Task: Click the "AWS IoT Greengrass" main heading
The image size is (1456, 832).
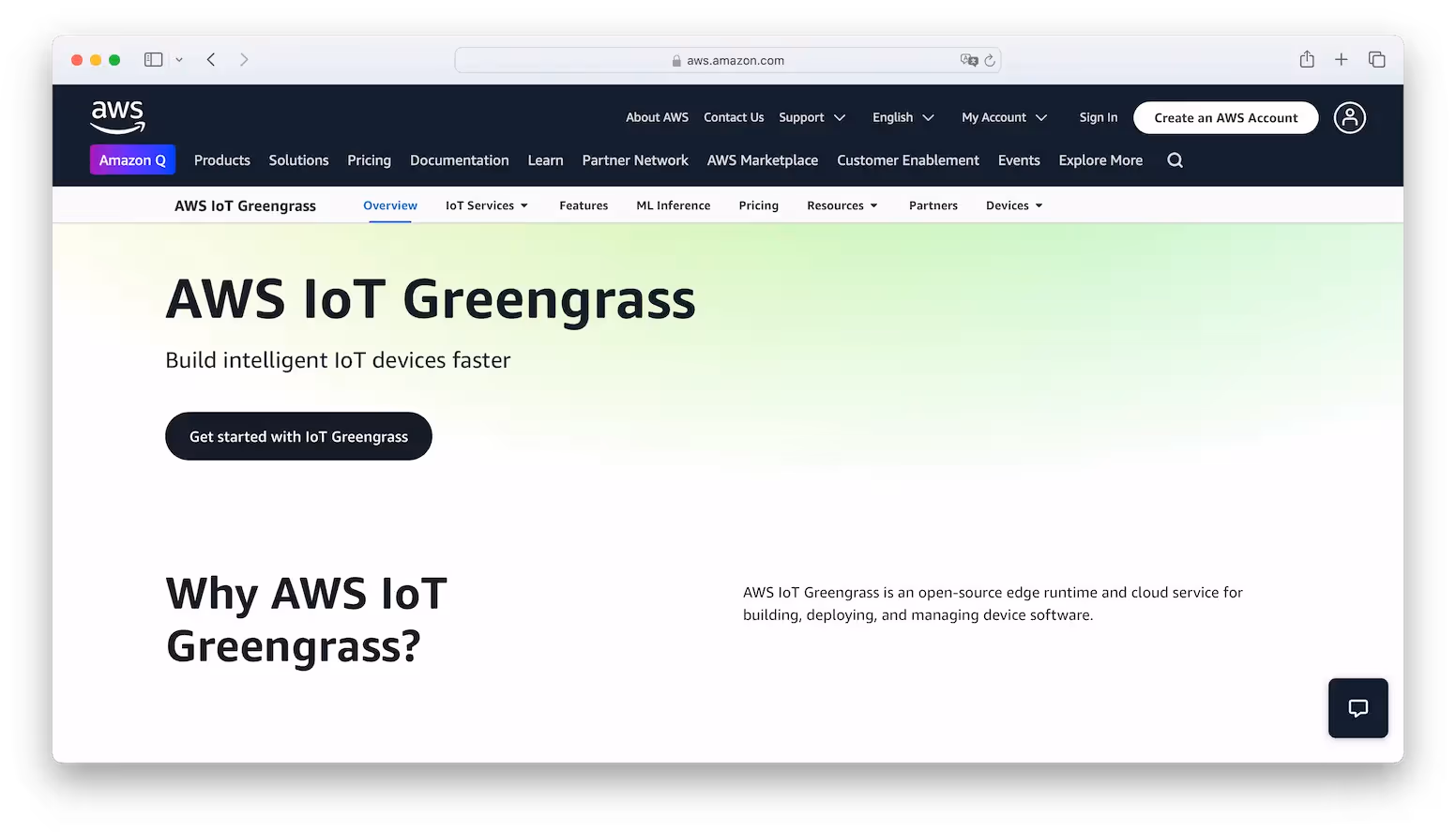Action: pyautogui.click(x=431, y=300)
